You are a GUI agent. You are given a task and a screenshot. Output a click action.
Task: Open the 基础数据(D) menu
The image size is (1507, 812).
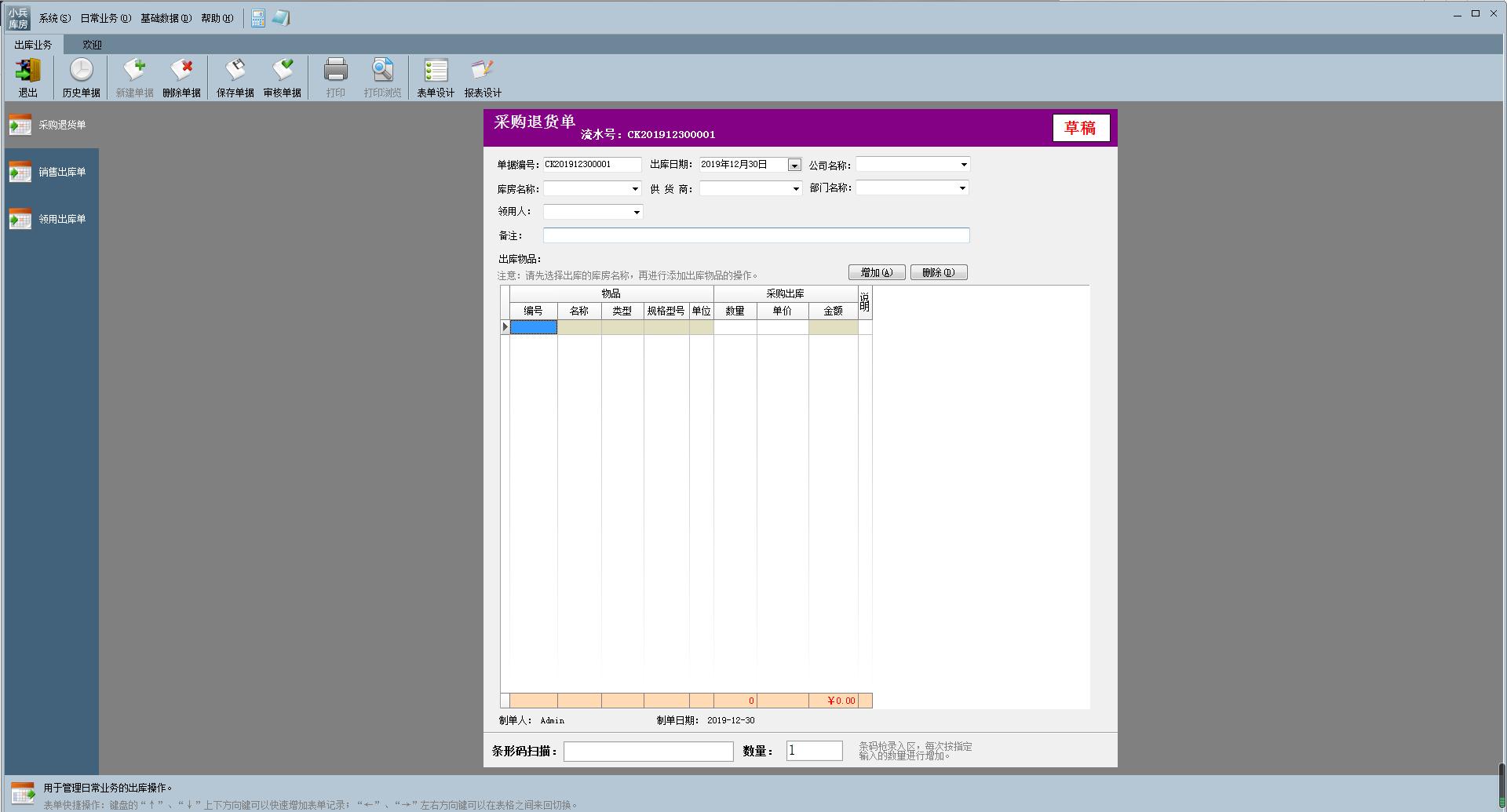(x=166, y=18)
